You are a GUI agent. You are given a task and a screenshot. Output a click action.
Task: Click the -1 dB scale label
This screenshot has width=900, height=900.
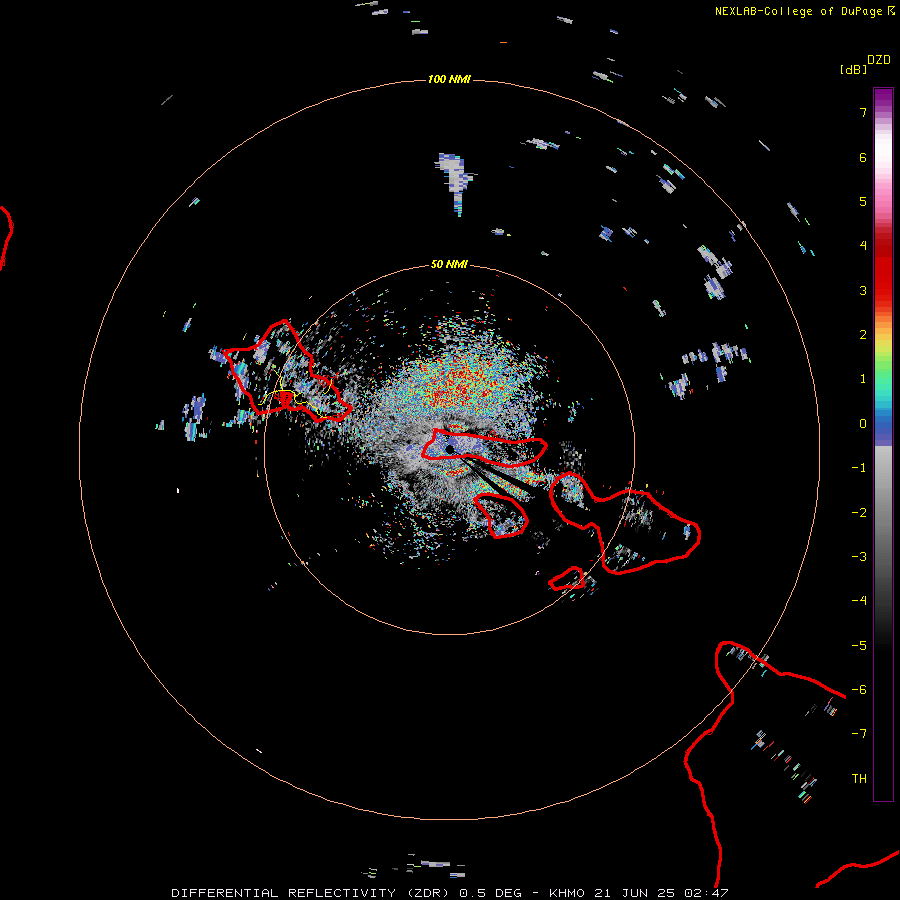[859, 468]
